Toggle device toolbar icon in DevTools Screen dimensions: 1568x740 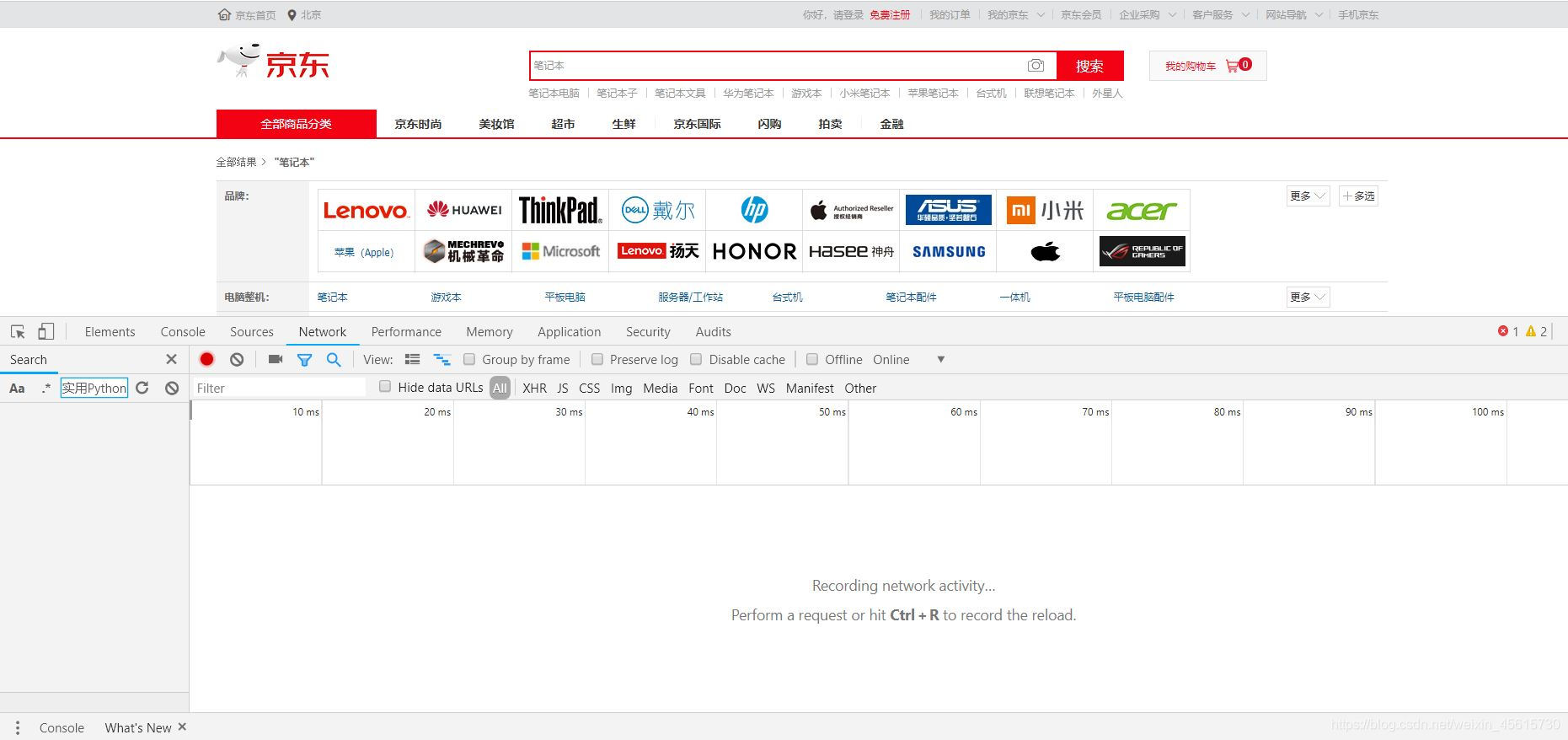46,332
